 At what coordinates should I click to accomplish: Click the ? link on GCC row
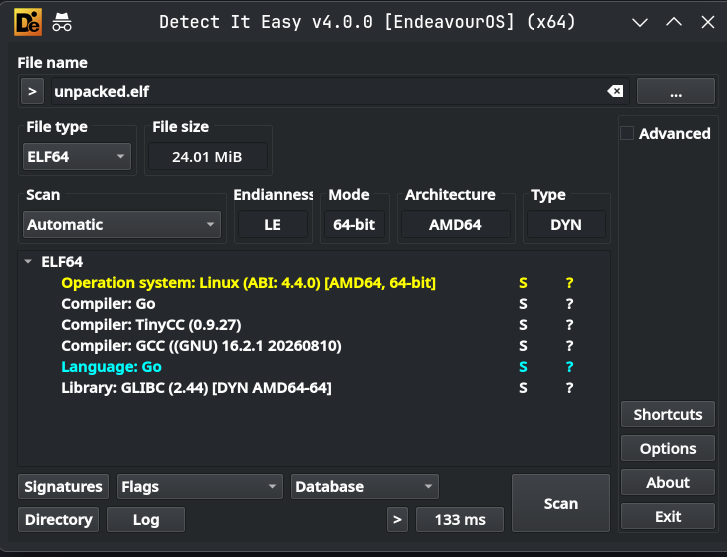tap(569, 346)
